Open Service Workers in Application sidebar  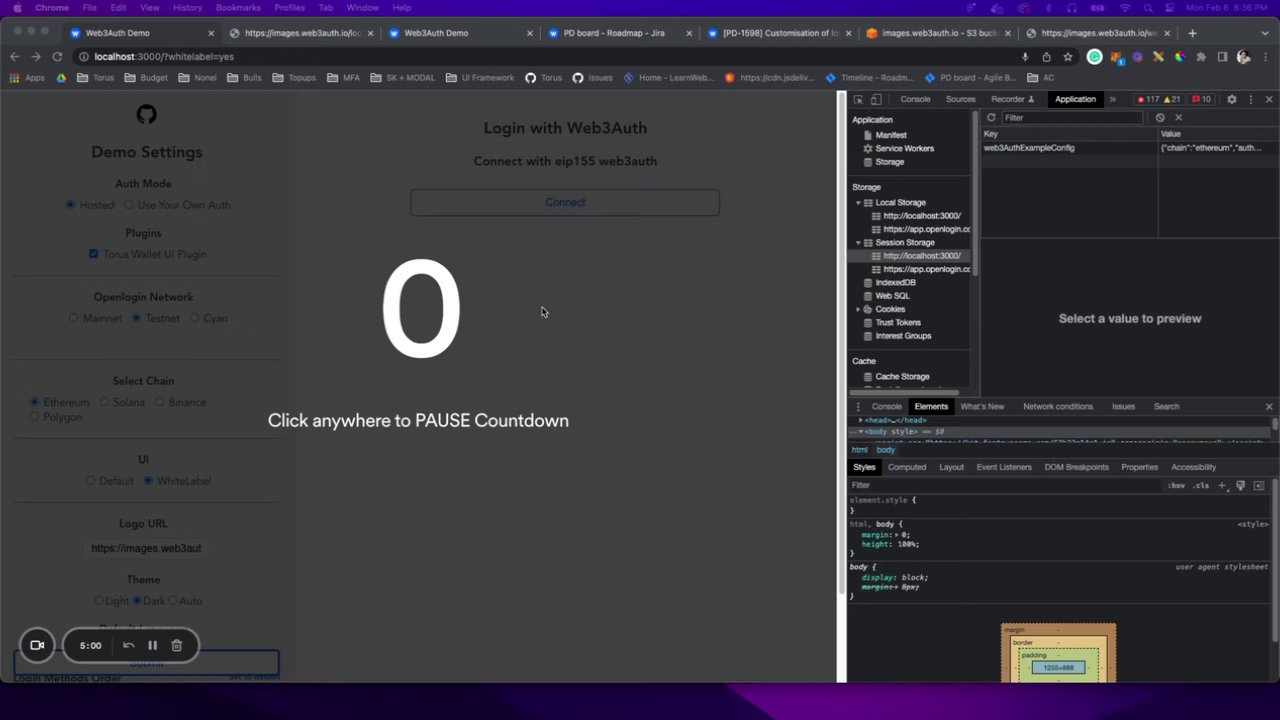point(904,148)
